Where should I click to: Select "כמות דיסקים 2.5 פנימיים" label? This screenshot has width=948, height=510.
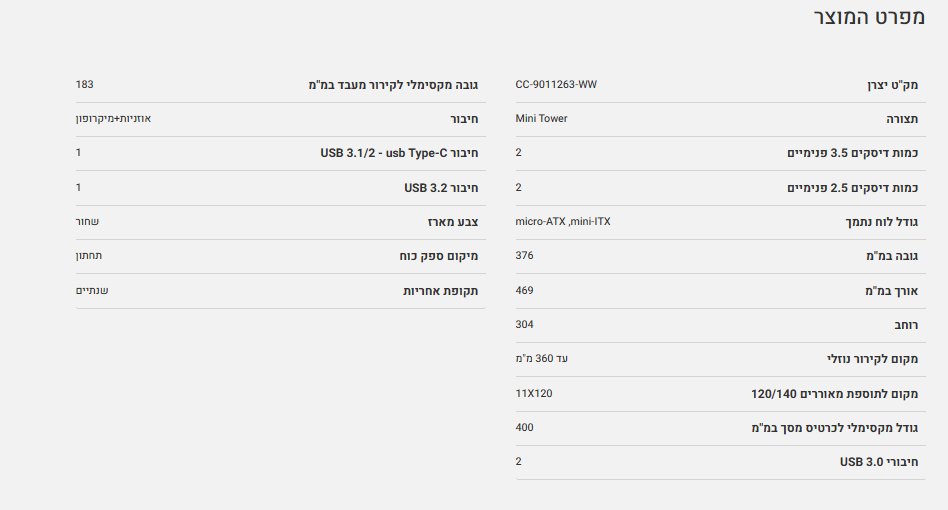coord(852,188)
